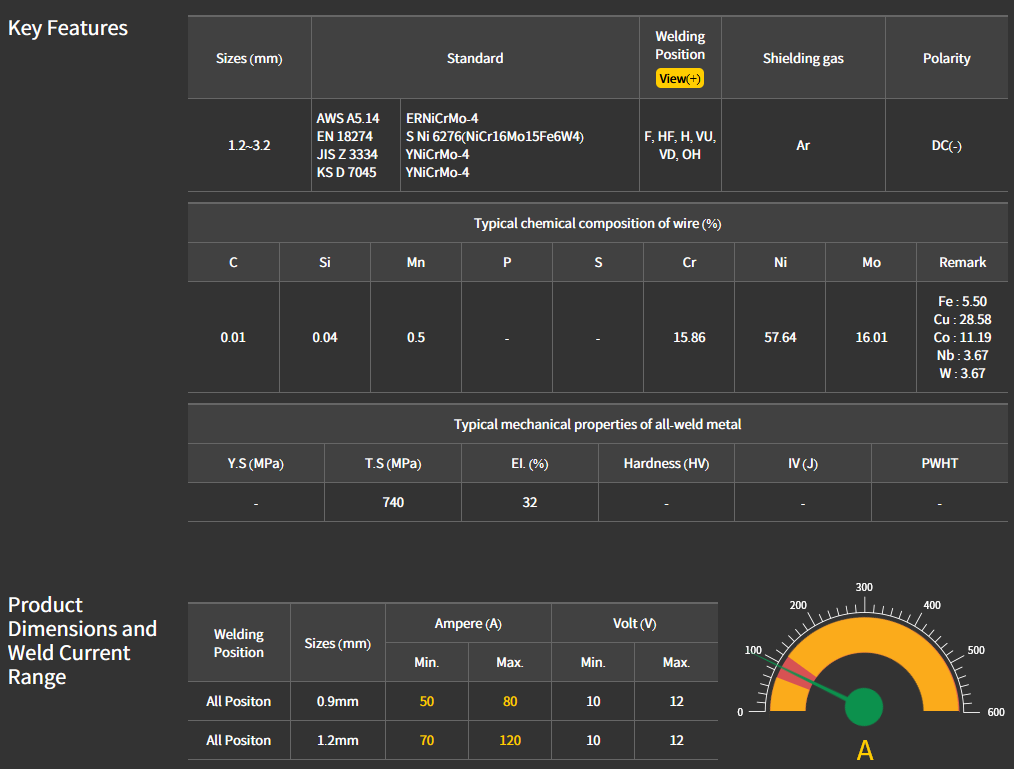The image size is (1014, 769).
Task: Click the yellow View(+) button
Action: pyautogui.click(x=680, y=78)
